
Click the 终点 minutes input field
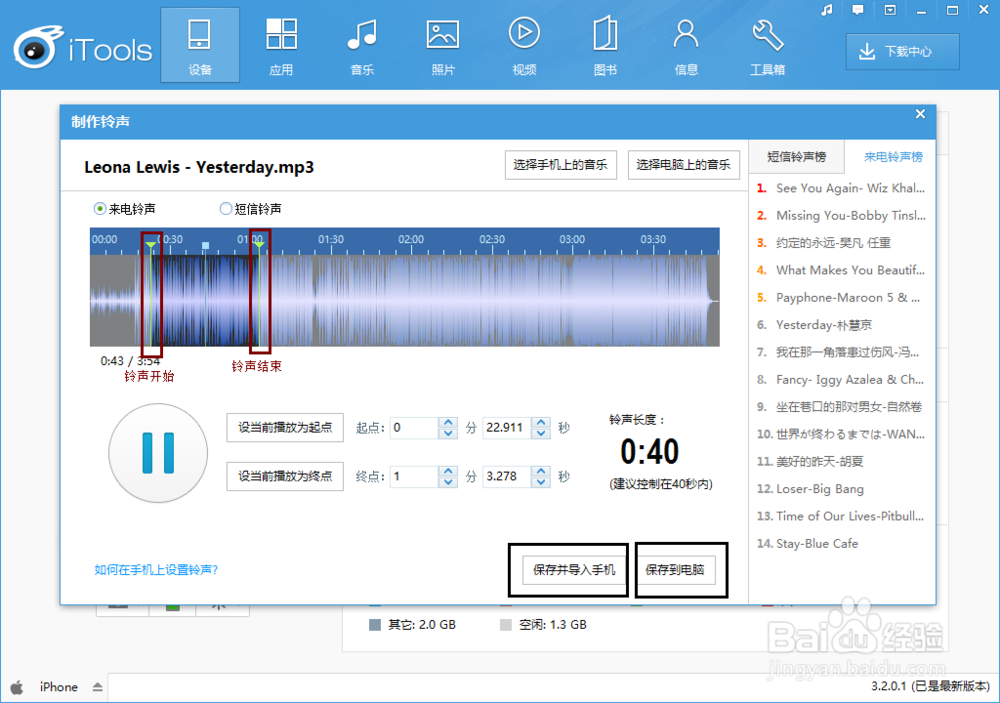414,476
